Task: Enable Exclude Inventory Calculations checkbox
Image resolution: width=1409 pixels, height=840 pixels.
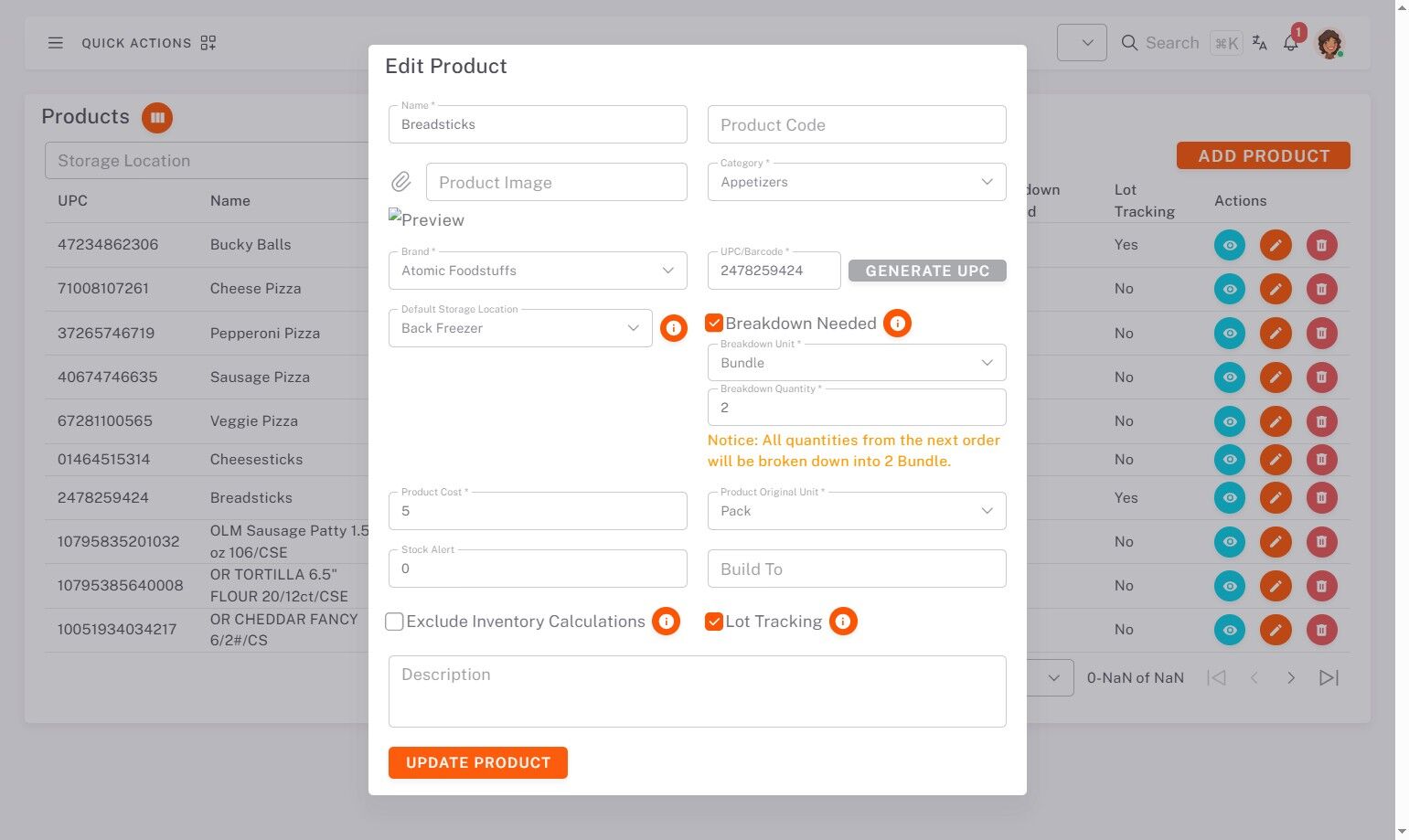Action: [x=395, y=622]
